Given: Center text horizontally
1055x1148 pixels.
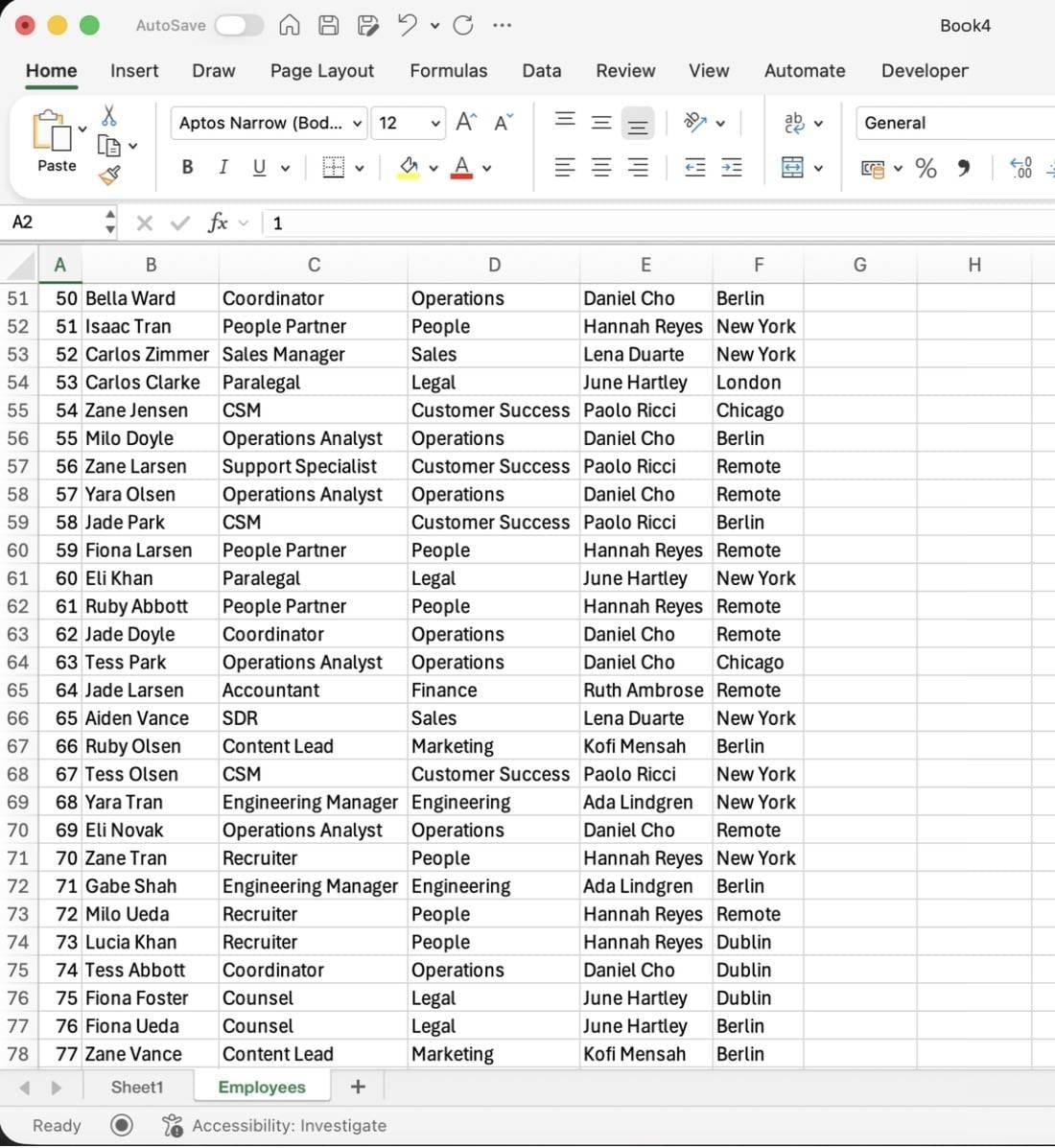Looking at the screenshot, I should point(601,168).
